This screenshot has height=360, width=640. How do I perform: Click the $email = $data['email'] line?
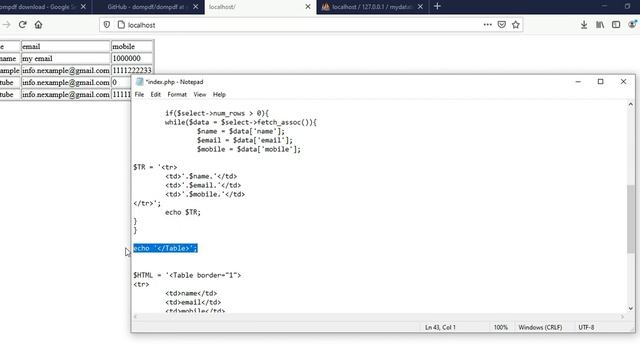(245, 140)
